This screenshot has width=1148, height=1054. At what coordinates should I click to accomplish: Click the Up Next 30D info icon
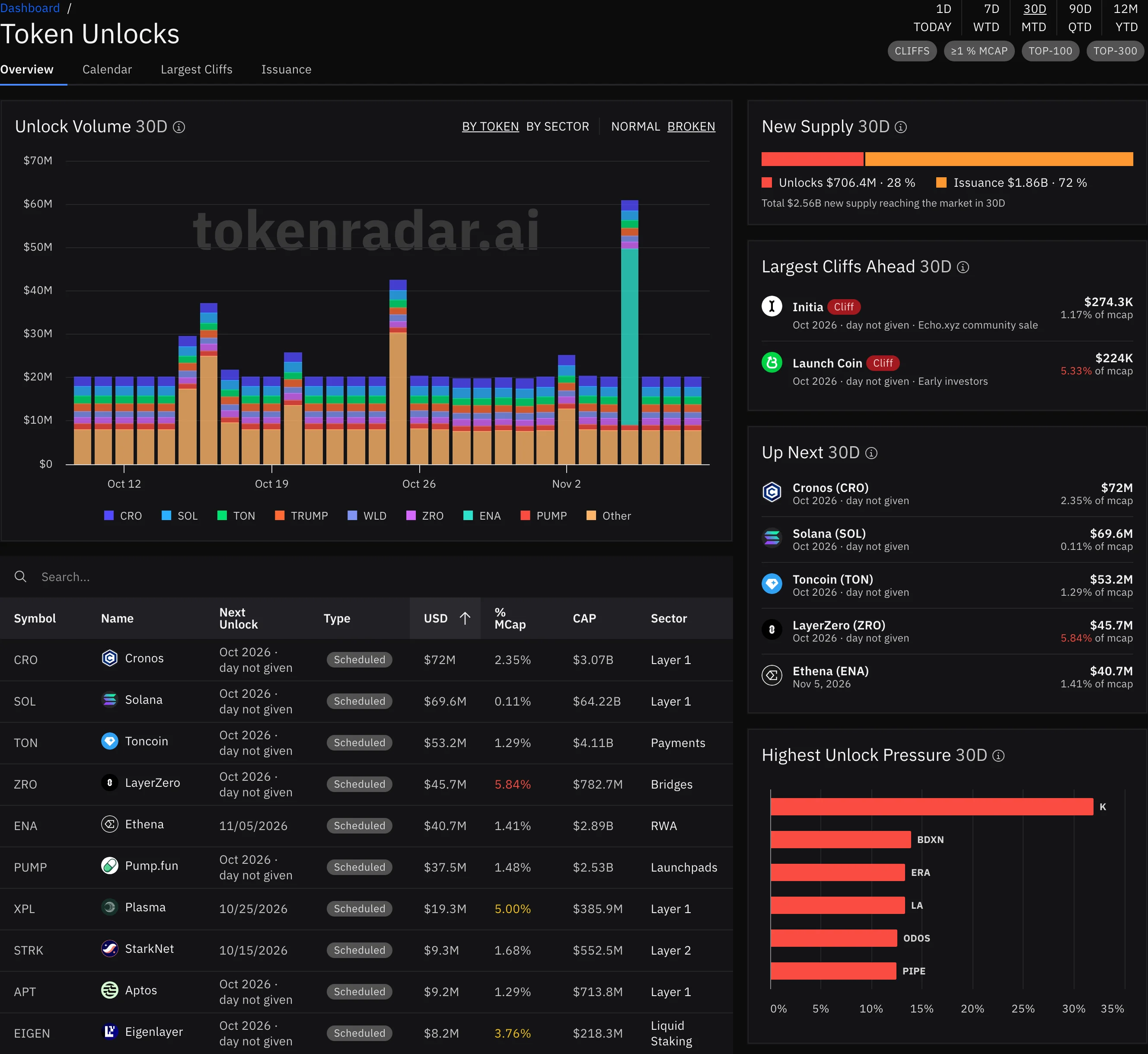(x=871, y=454)
